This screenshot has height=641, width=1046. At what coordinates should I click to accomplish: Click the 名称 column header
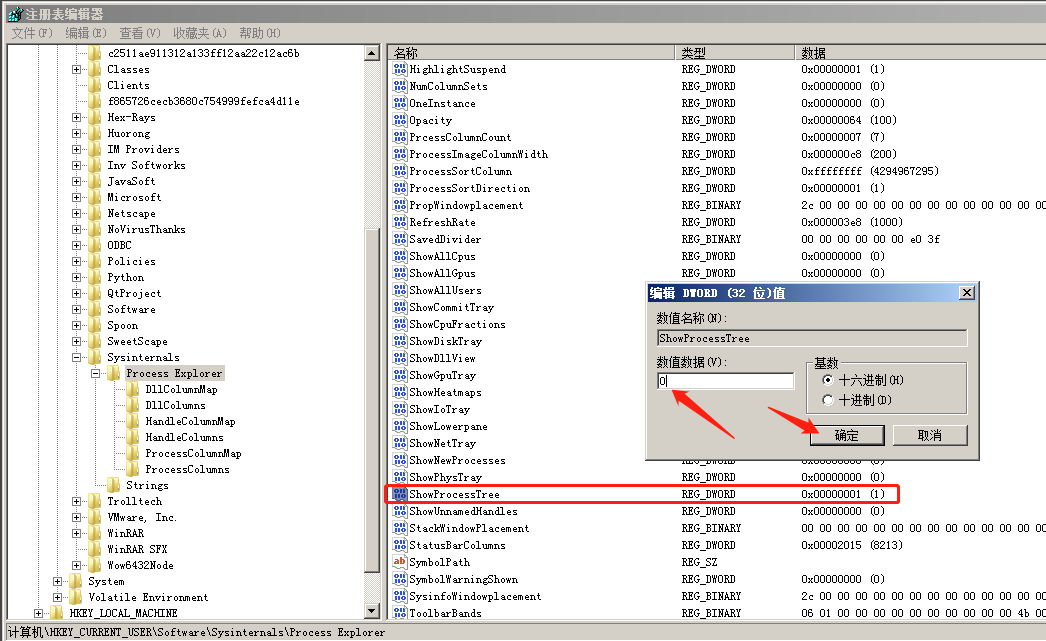[531, 53]
